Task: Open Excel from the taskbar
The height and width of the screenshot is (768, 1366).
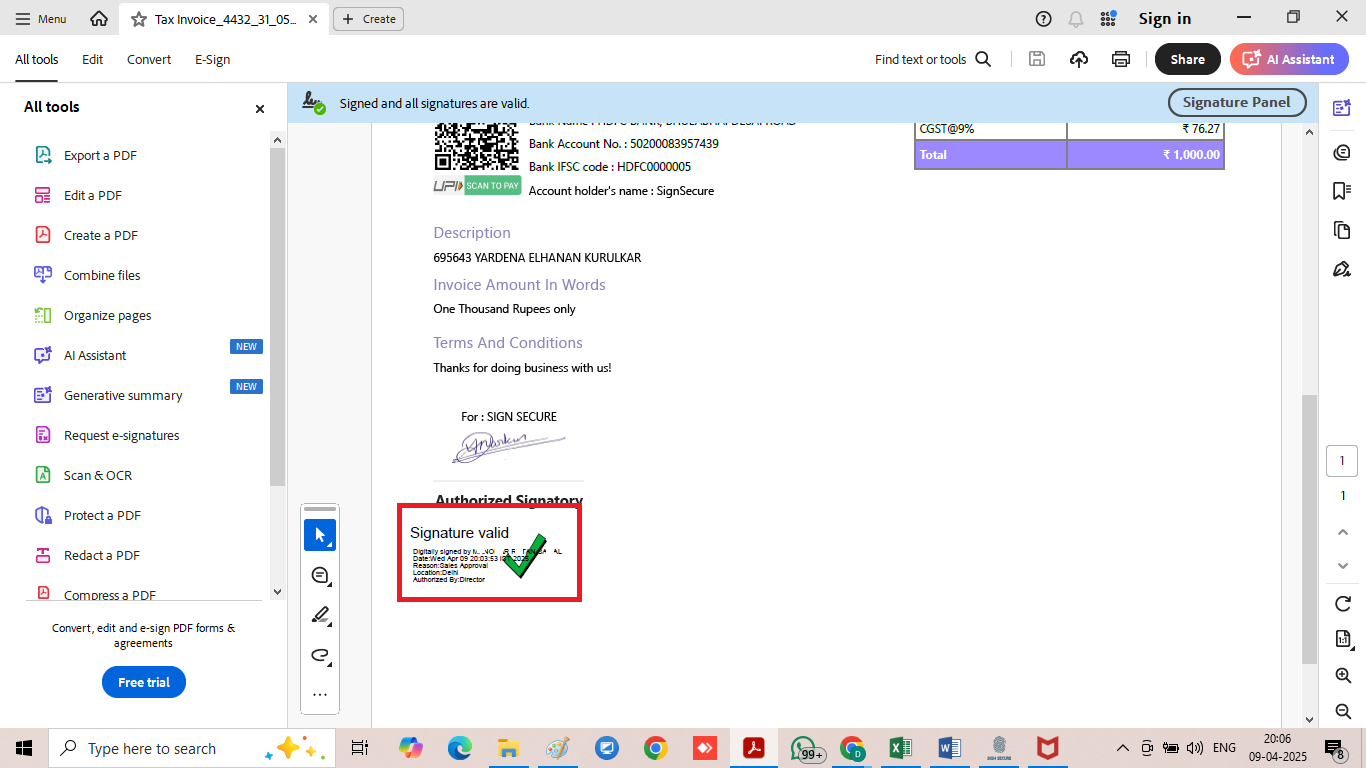Action: click(900, 748)
